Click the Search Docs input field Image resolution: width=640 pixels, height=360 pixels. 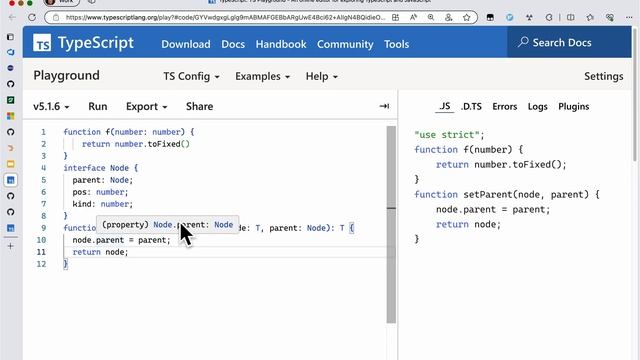(569, 42)
